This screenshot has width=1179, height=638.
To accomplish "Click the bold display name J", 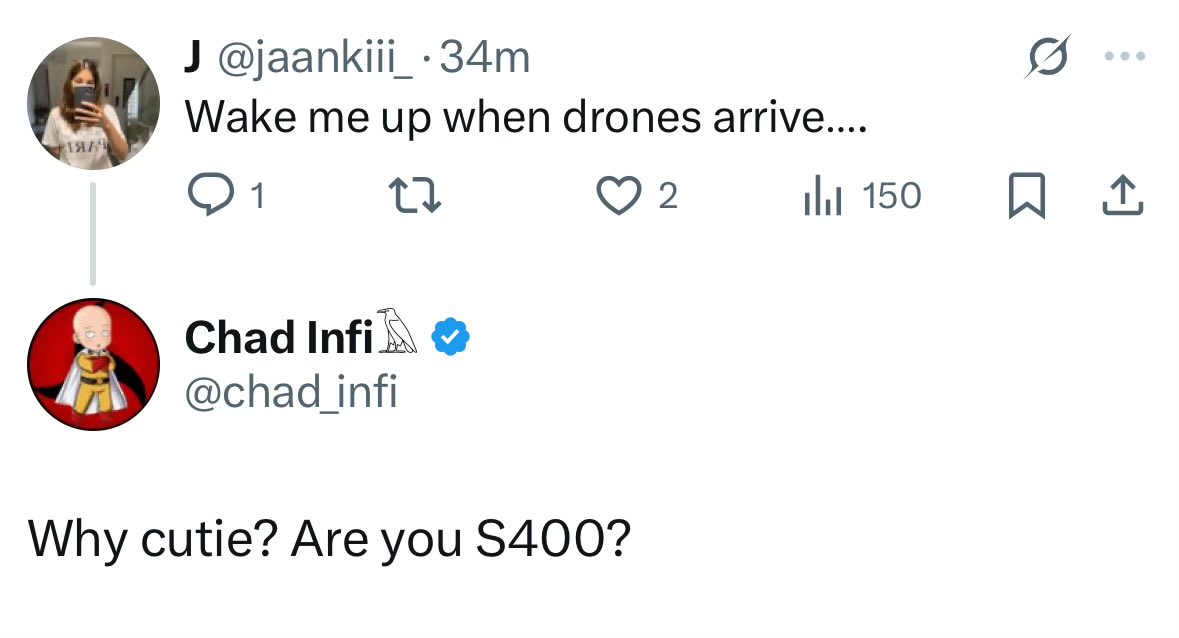I will [x=192, y=61].
